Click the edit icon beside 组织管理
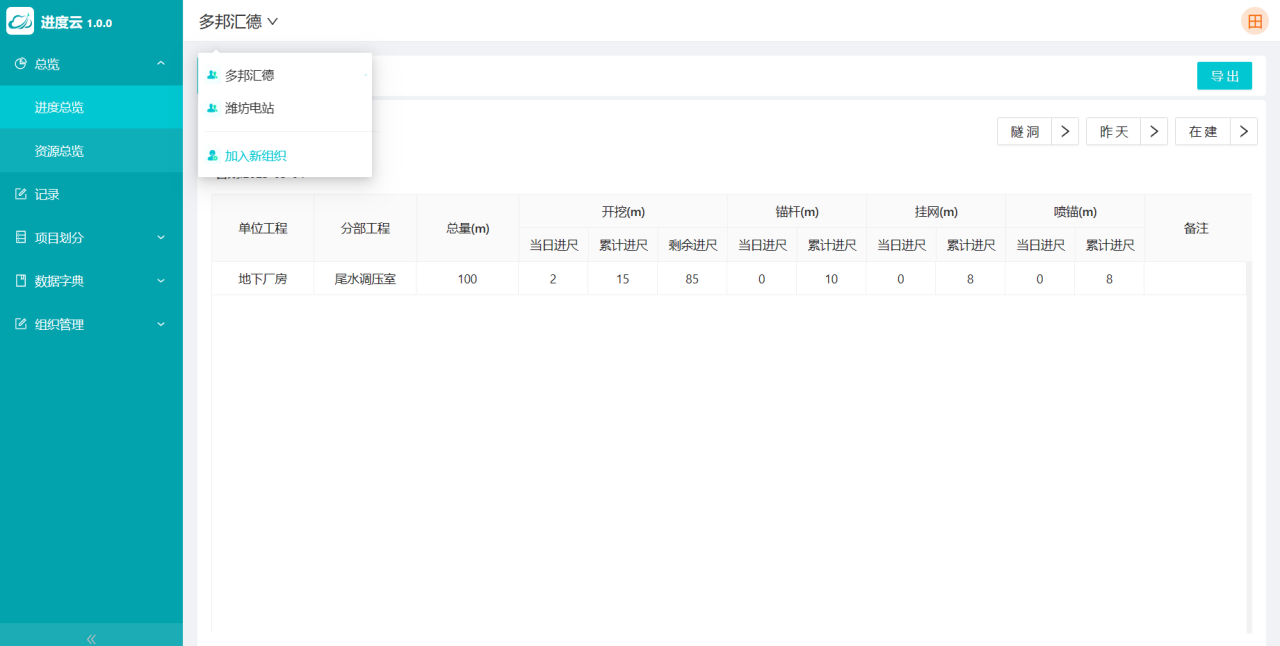 click(20, 324)
